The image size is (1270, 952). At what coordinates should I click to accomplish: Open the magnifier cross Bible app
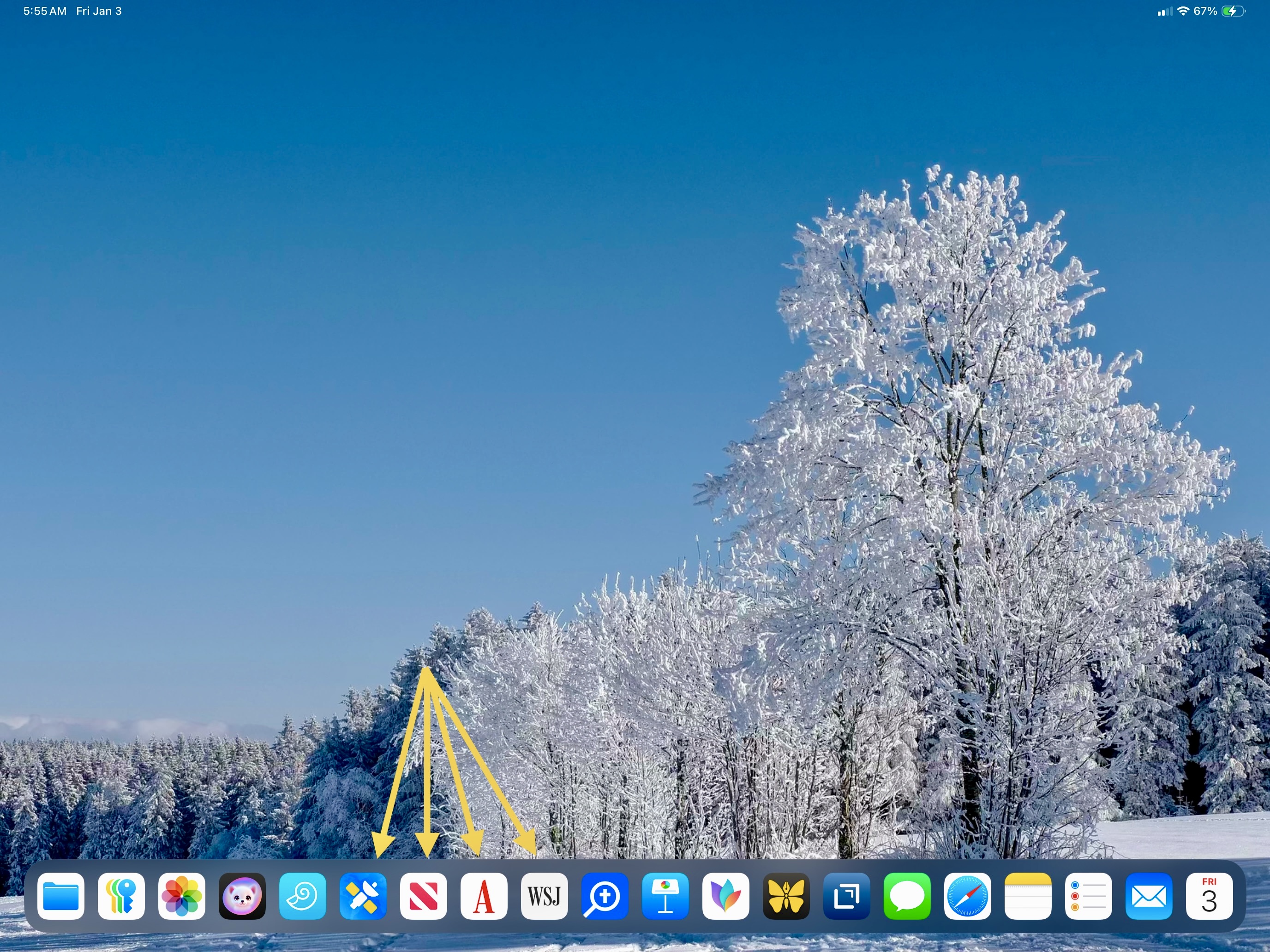click(x=605, y=896)
